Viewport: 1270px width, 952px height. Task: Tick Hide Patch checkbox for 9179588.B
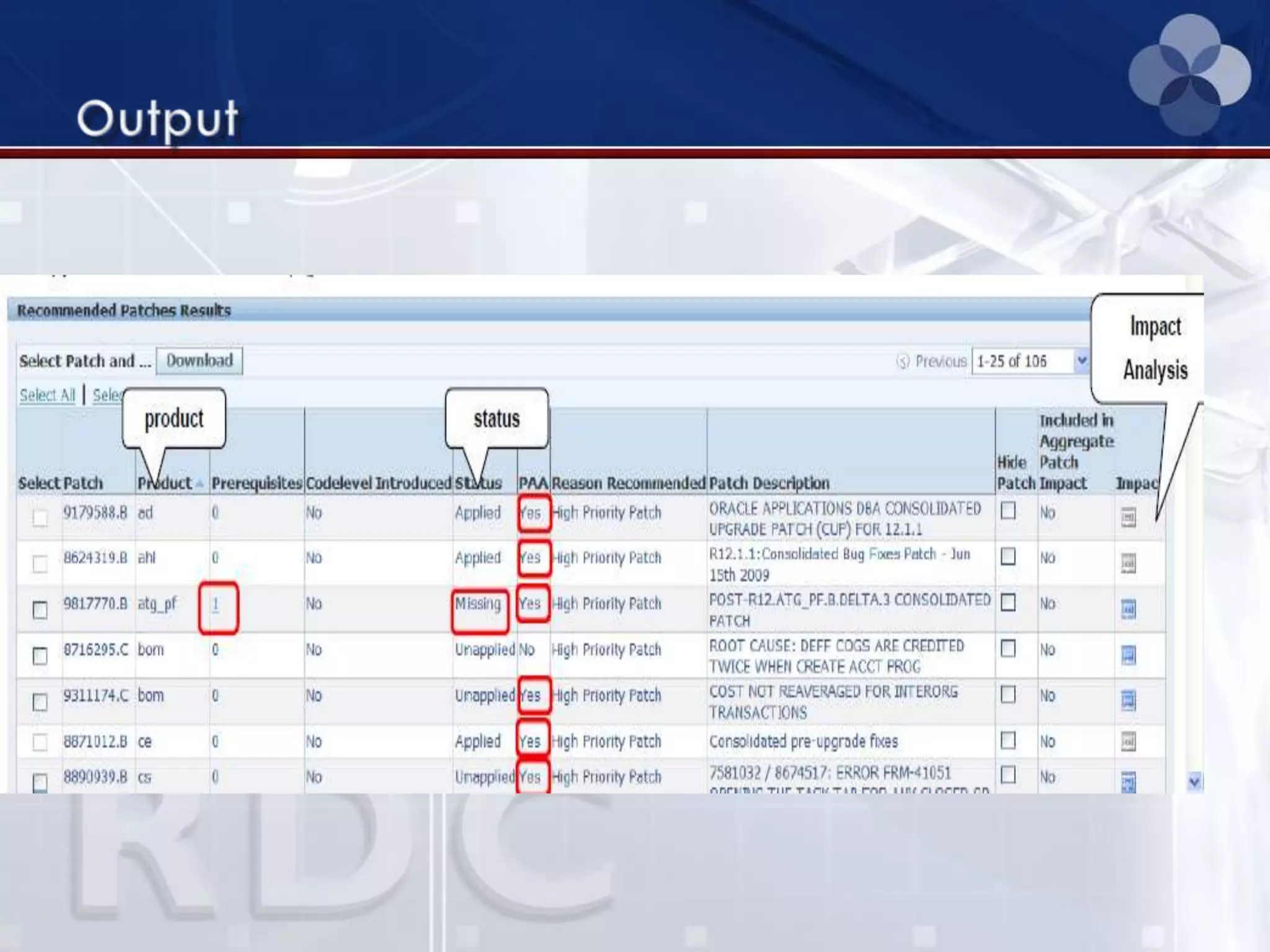(1008, 511)
